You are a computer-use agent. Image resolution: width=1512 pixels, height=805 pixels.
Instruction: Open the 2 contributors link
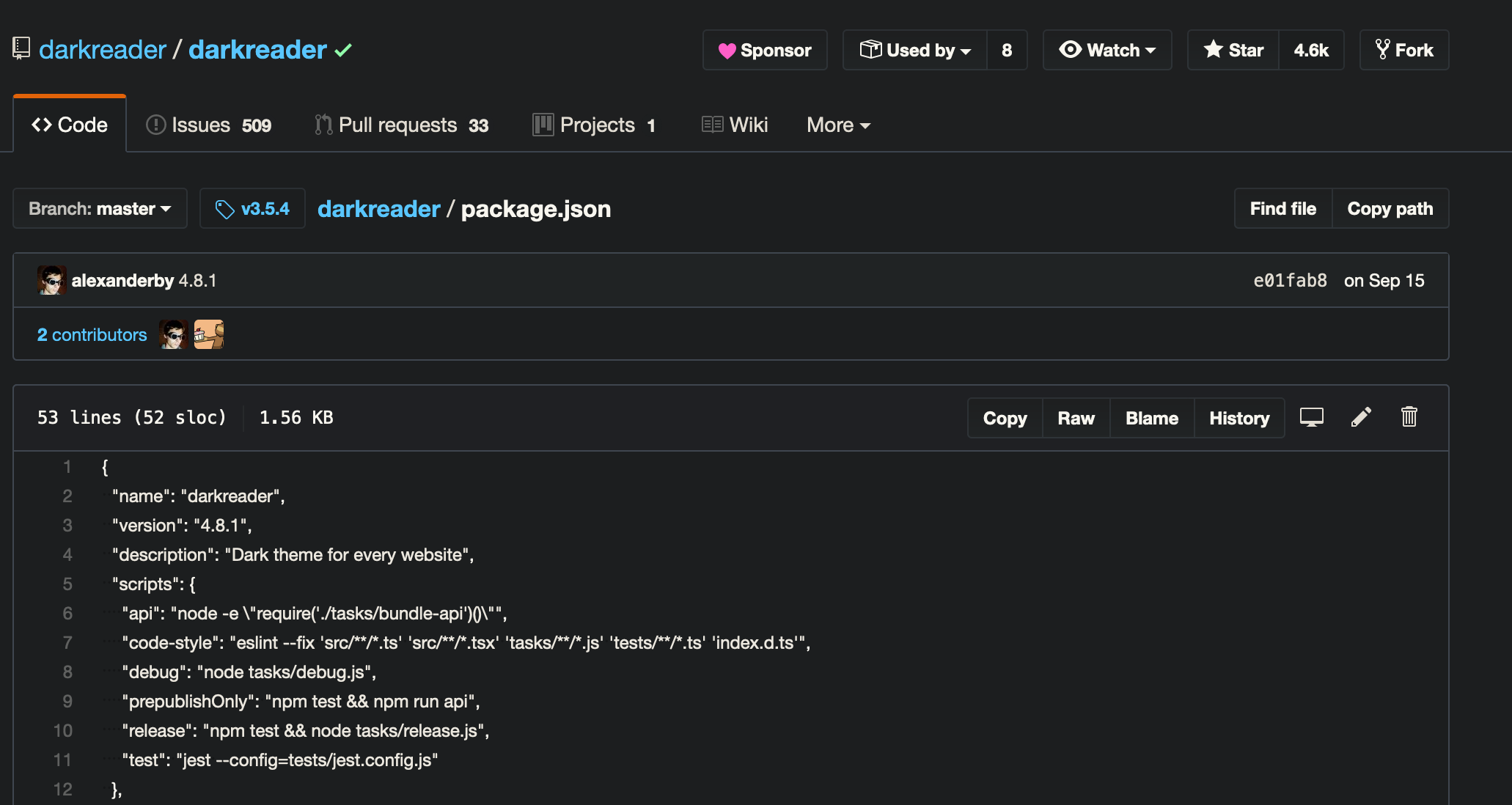pos(92,335)
